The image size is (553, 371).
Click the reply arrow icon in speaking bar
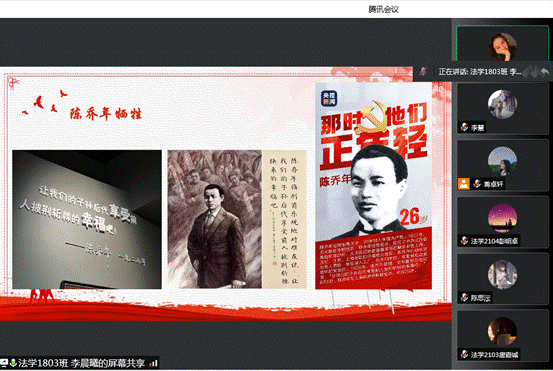pyautogui.click(x=545, y=72)
